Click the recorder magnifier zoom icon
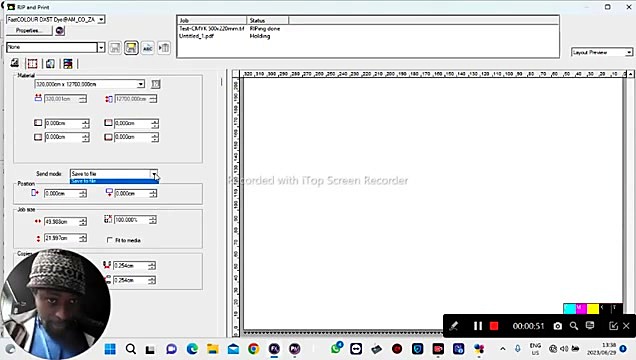The width and height of the screenshot is (636, 360). pyautogui.click(x=574, y=326)
